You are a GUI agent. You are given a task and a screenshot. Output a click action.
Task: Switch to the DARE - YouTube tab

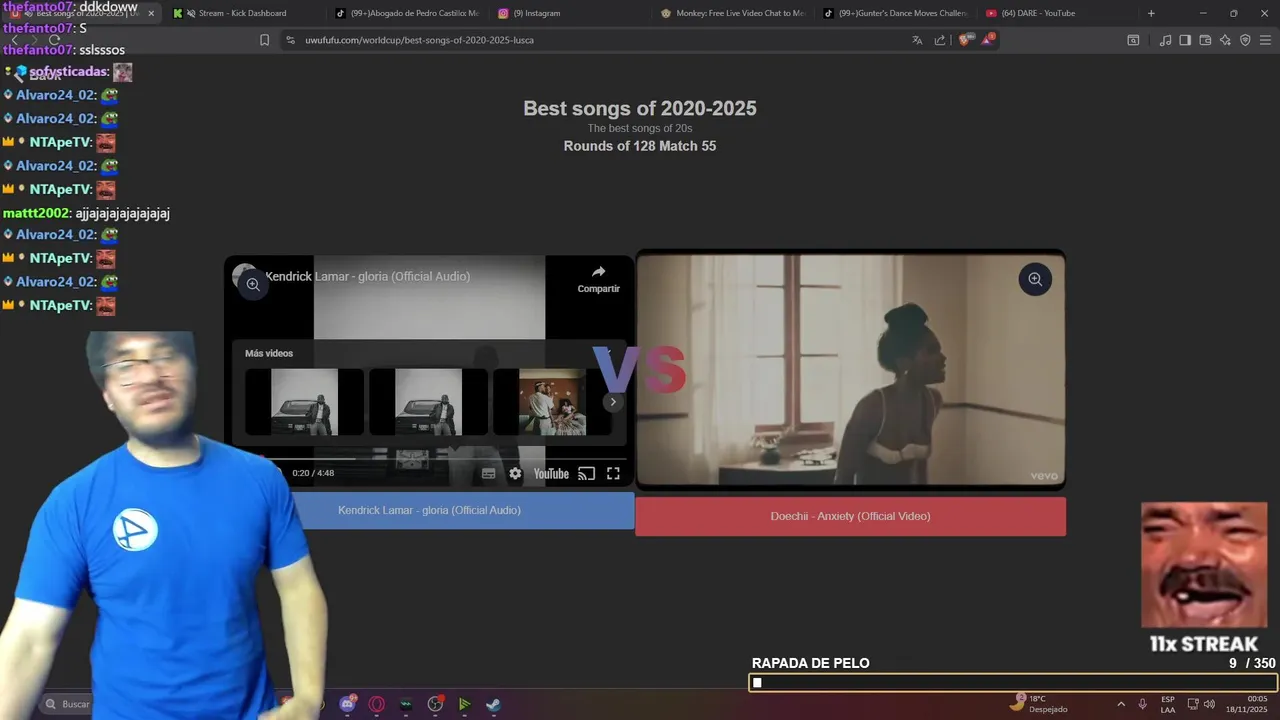point(1057,13)
